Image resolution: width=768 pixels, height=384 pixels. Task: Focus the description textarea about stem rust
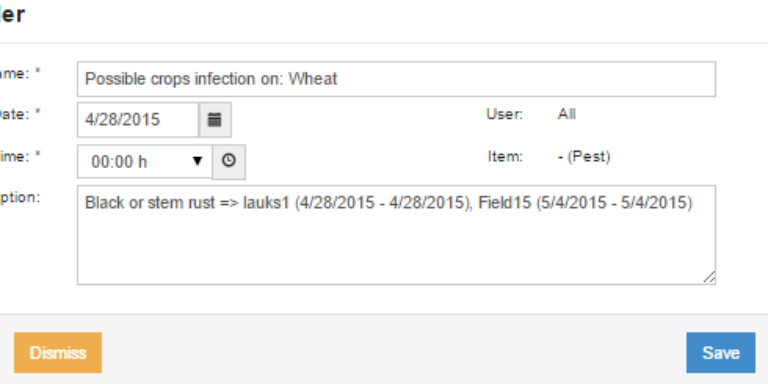pos(396,235)
